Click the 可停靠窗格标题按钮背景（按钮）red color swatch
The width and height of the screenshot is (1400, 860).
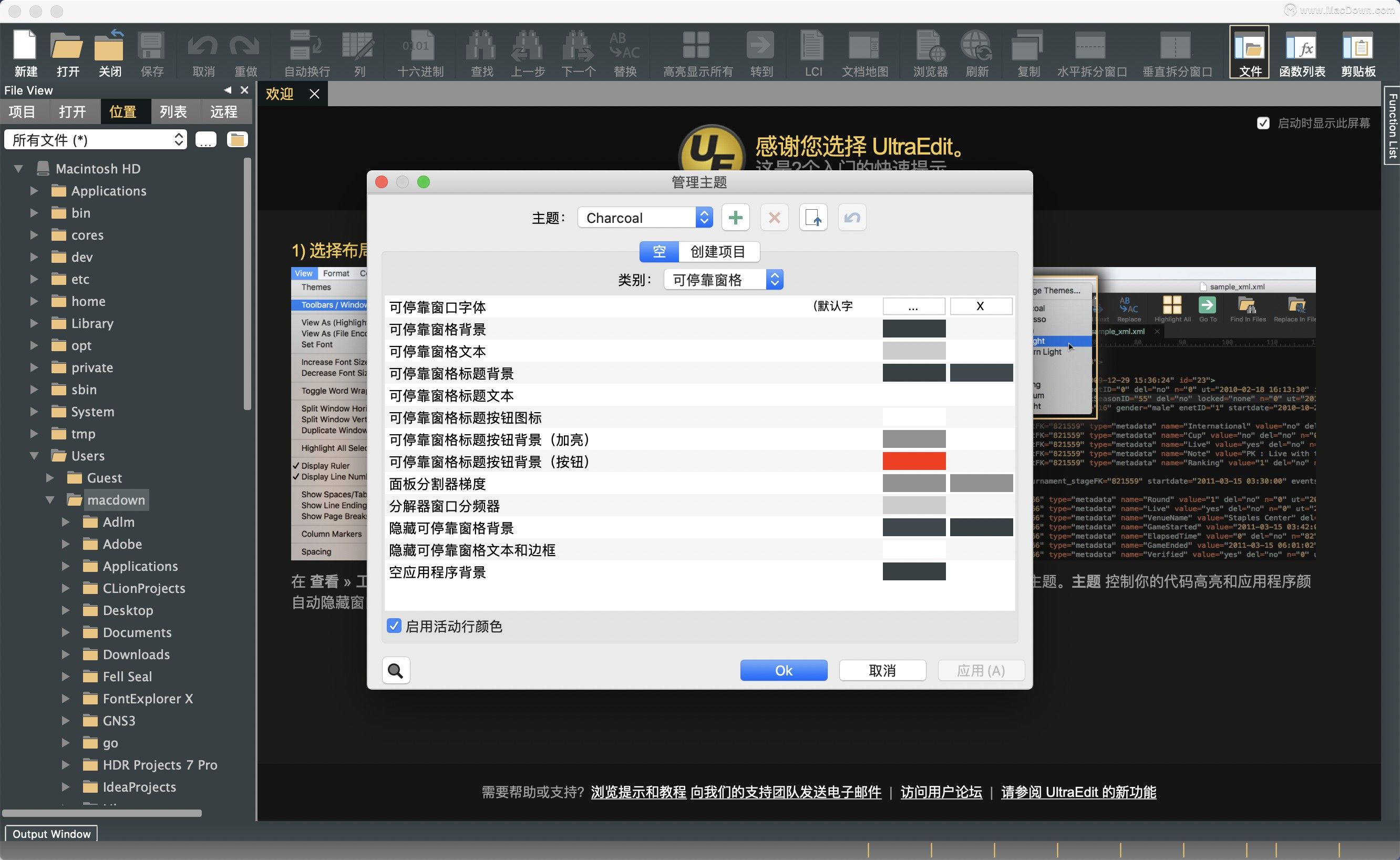tap(912, 461)
